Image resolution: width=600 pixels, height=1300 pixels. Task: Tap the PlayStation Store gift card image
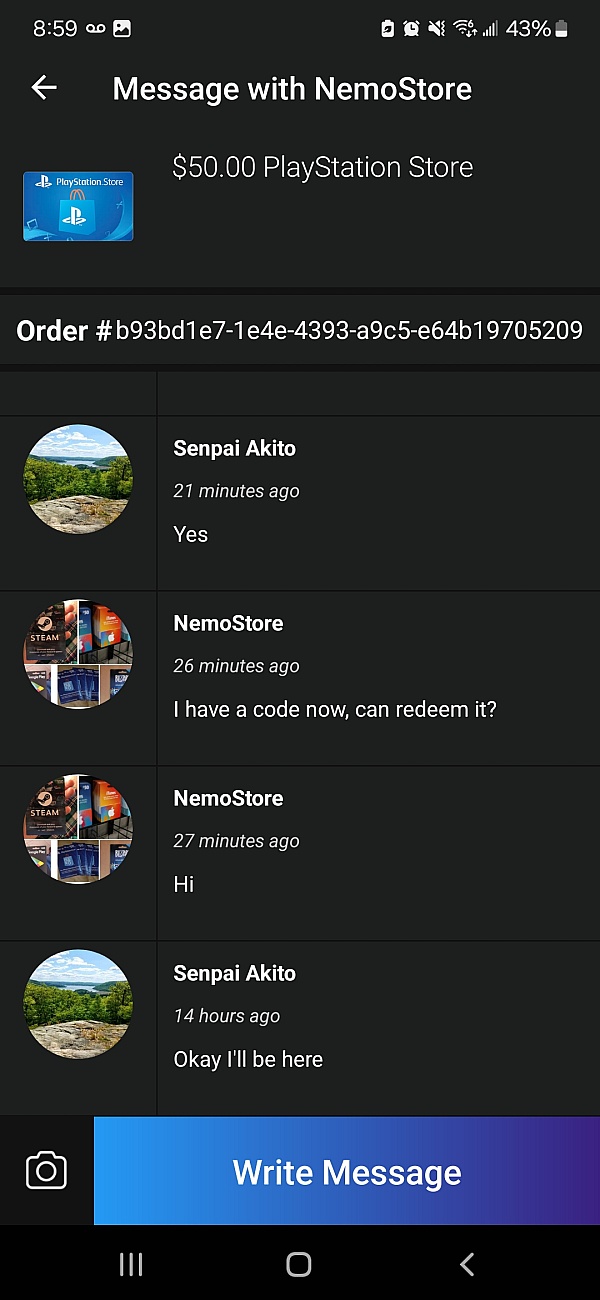click(78, 206)
